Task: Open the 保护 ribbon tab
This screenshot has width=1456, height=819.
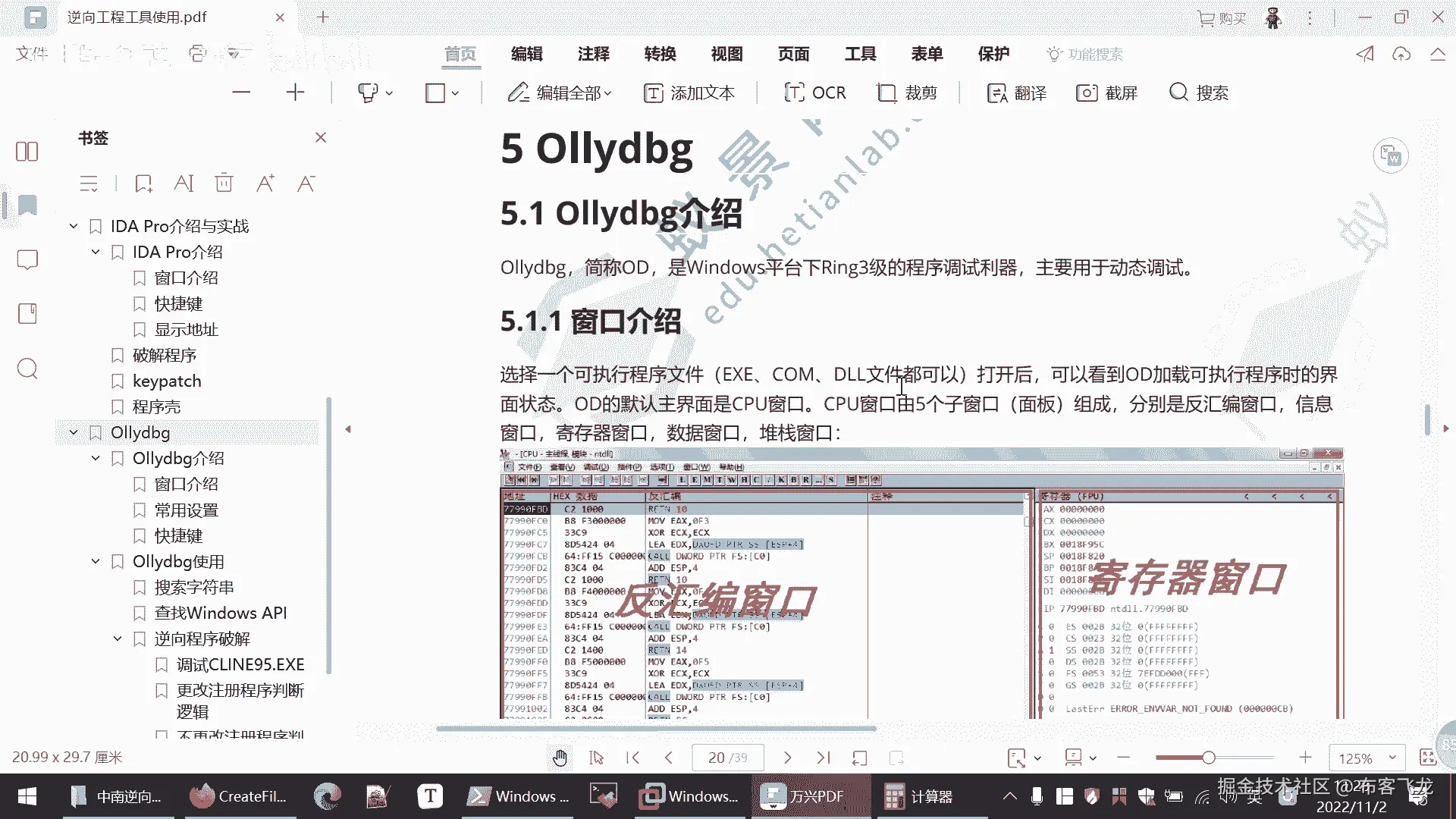Action: coord(993,54)
